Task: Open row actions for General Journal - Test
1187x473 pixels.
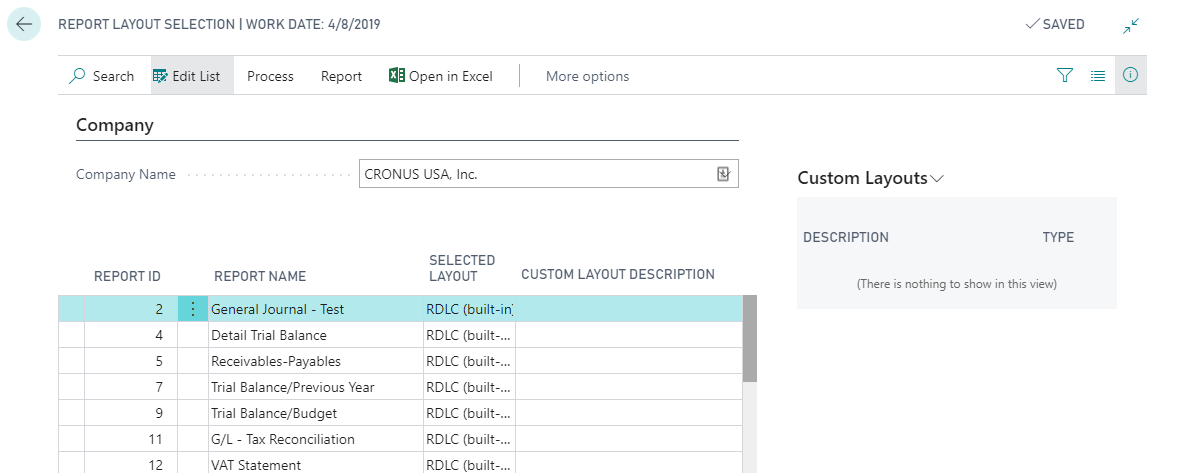Action: click(x=193, y=309)
